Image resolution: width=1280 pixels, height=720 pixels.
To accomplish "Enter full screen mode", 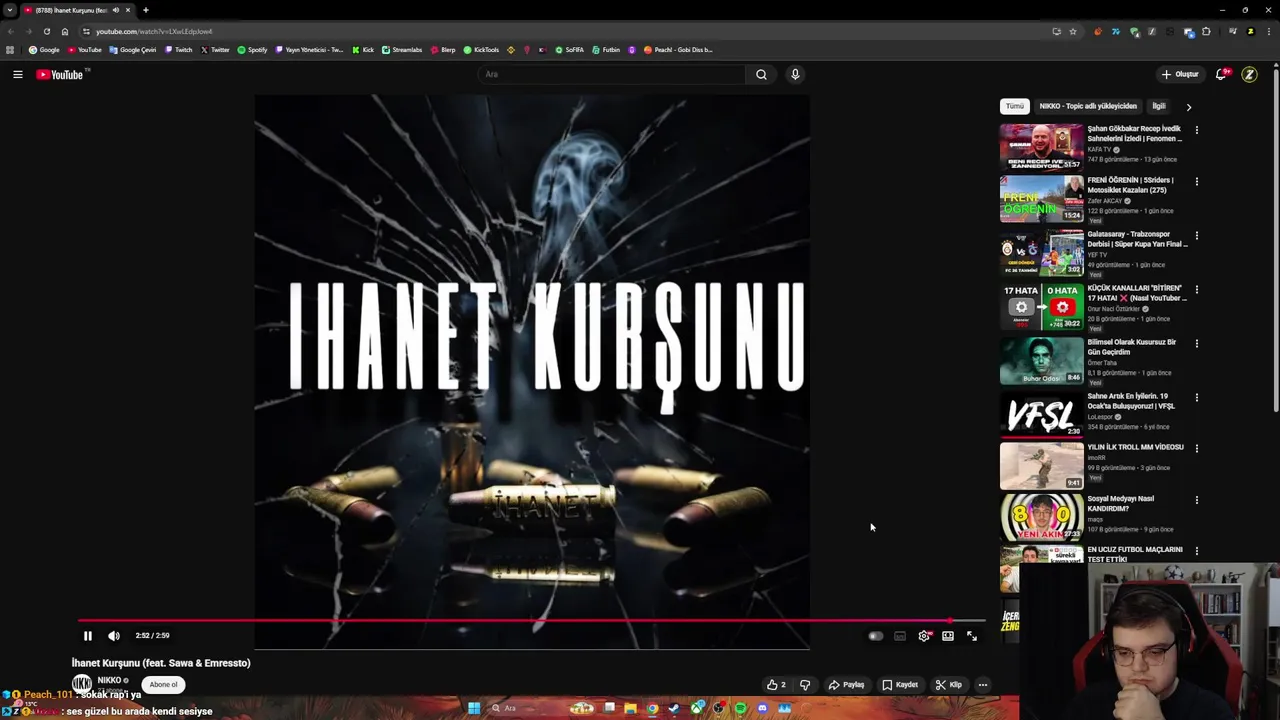I will pos(972,636).
